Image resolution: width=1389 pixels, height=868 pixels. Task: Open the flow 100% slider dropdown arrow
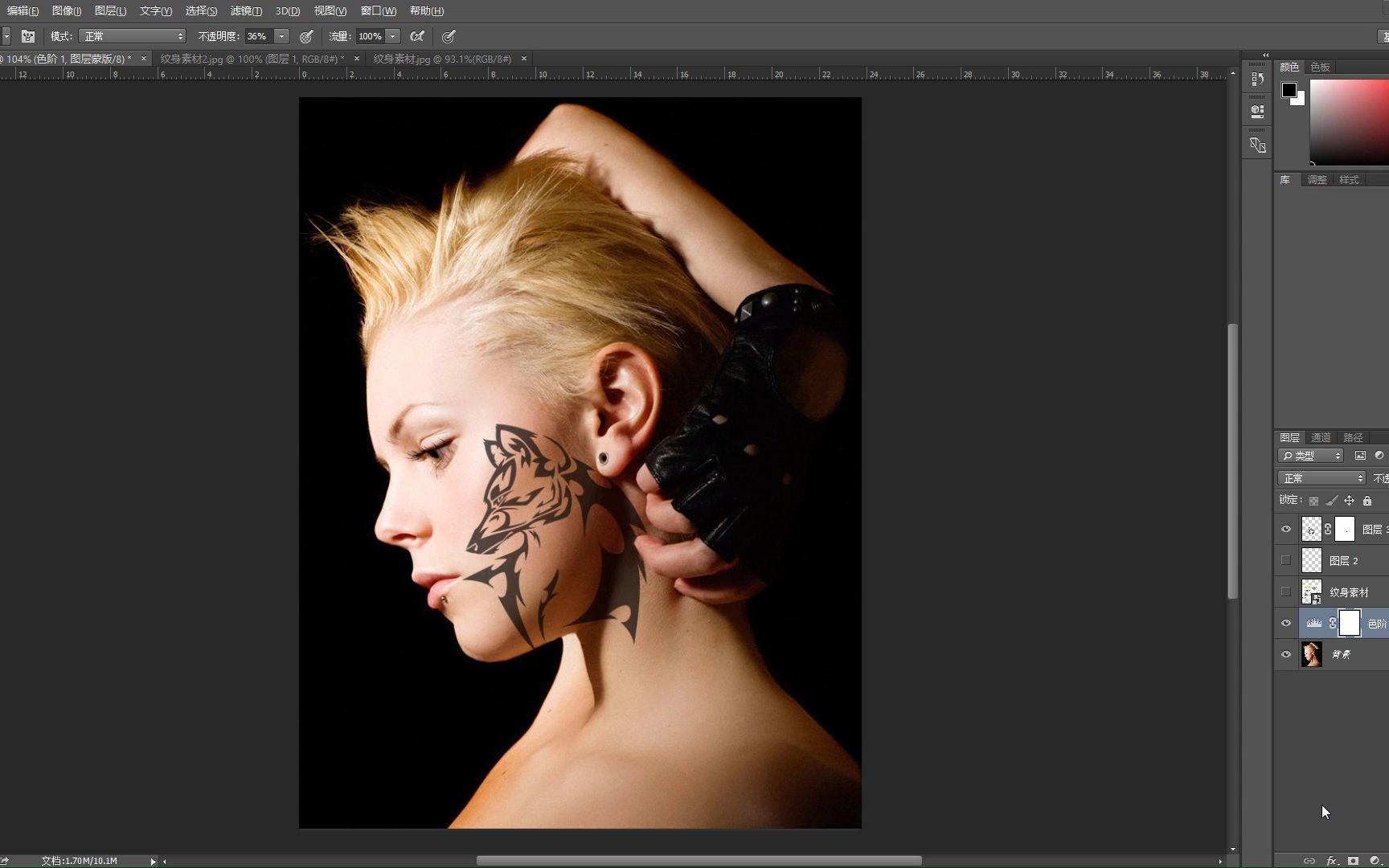tap(393, 36)
